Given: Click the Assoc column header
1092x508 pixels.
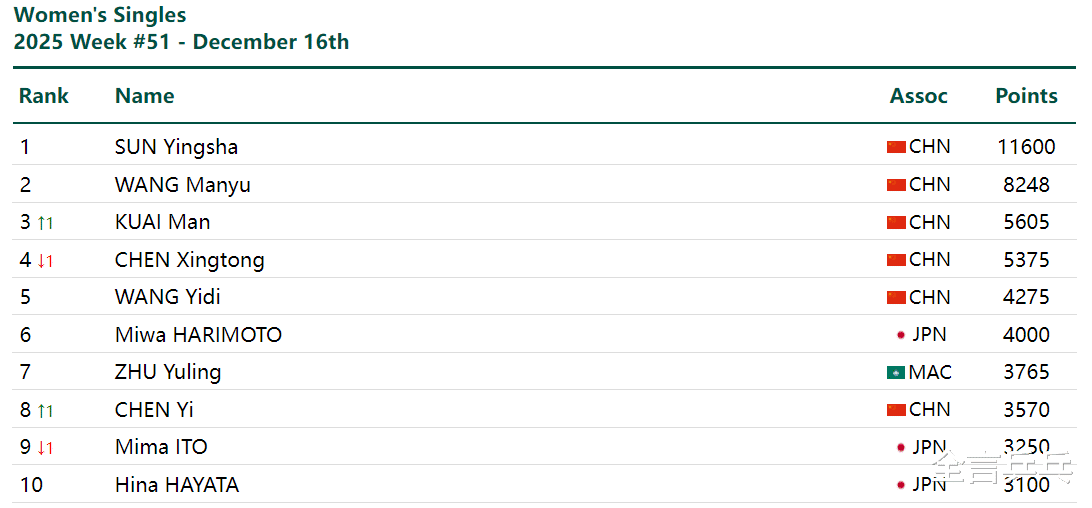Looking at the screenshot, I should (918, 96).
